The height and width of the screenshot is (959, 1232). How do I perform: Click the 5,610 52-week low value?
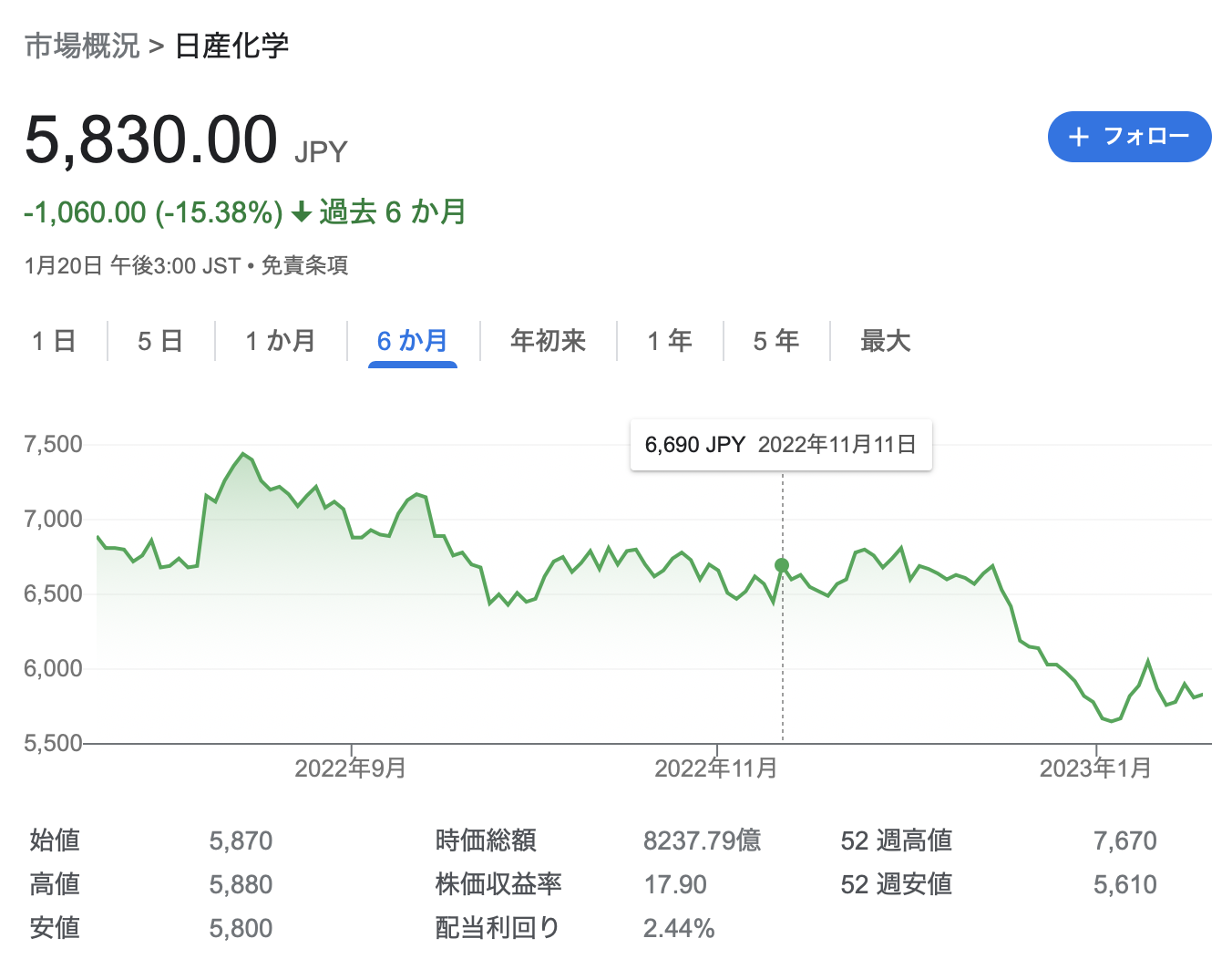tap(1125, 884)
